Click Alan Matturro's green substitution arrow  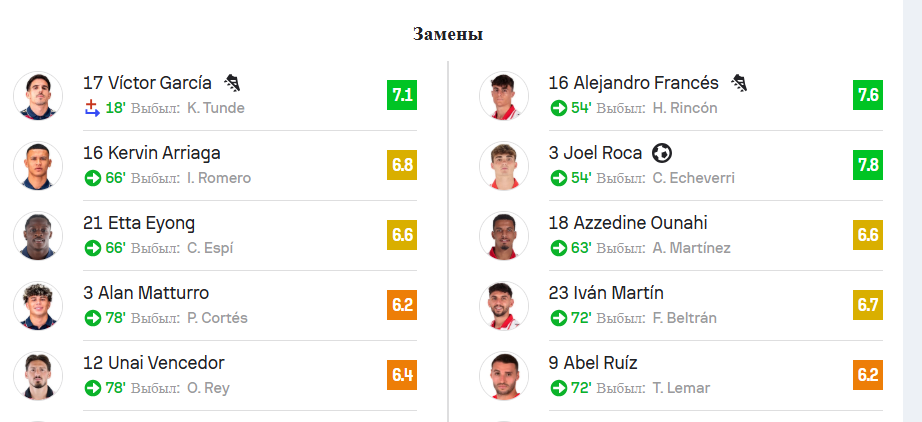(93, 318)
